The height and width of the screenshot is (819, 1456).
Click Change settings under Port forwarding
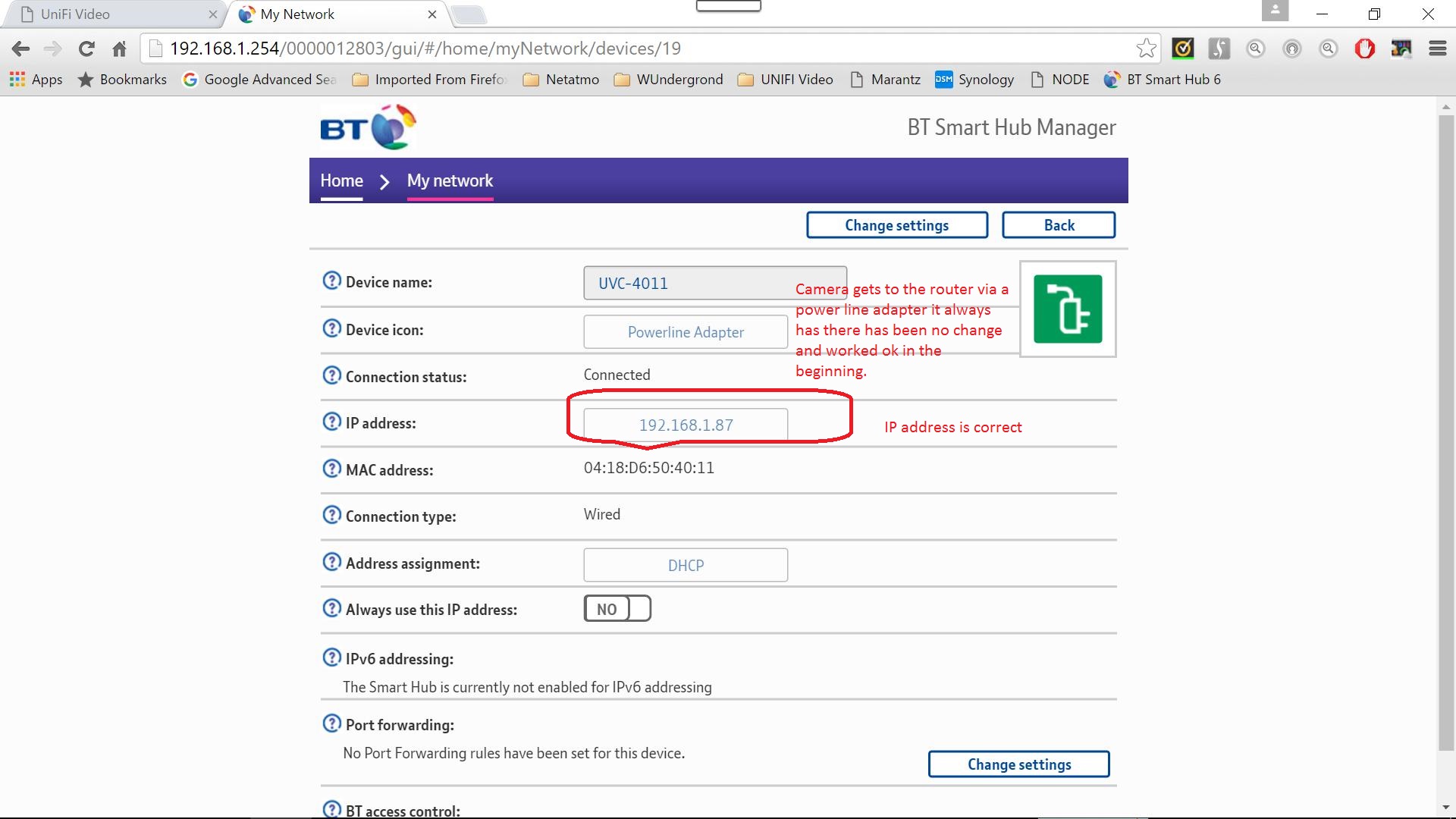1019,764
